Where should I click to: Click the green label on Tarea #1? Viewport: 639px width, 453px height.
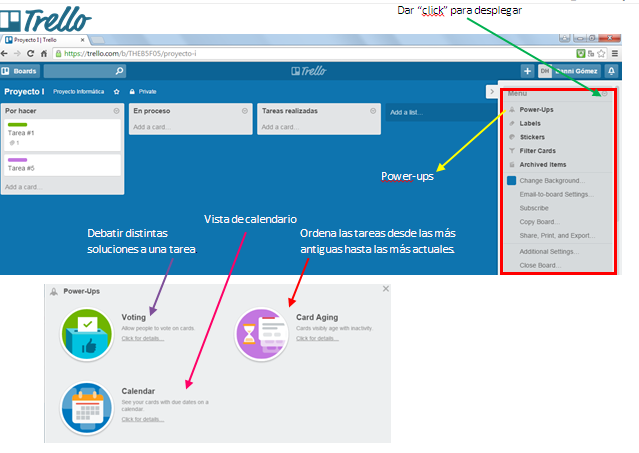pos(18,125)
